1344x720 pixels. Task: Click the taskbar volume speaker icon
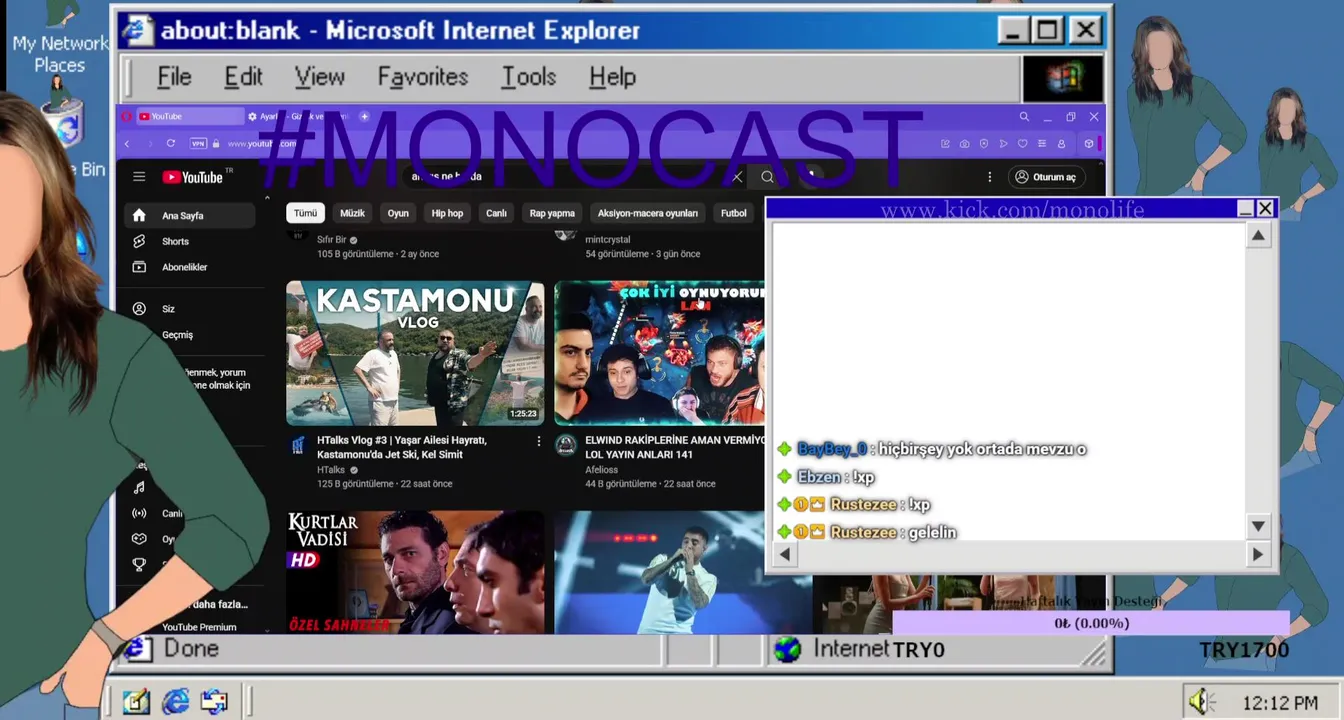[x=1201, y=701]
